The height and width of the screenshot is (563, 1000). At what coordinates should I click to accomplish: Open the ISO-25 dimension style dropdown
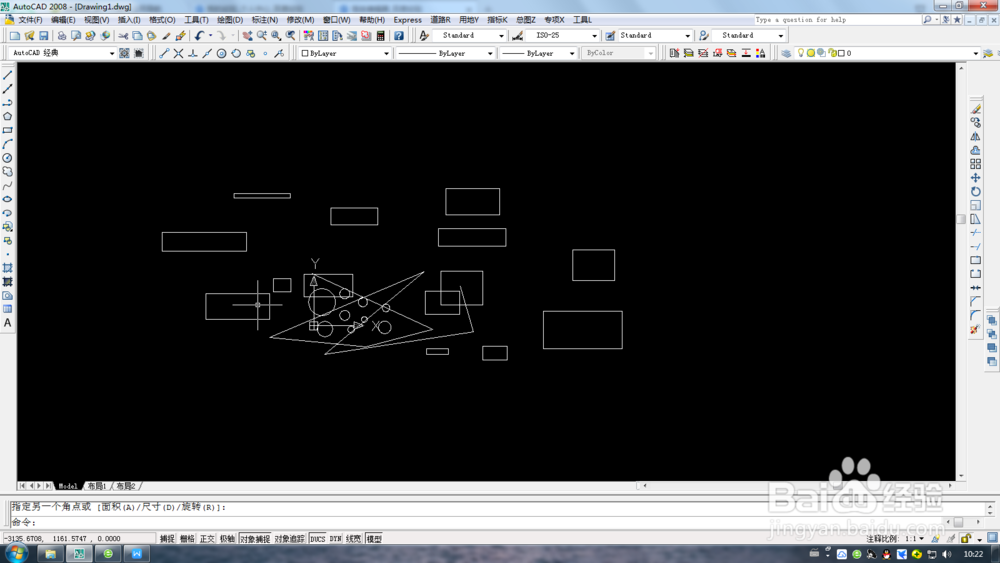[563, 36]
